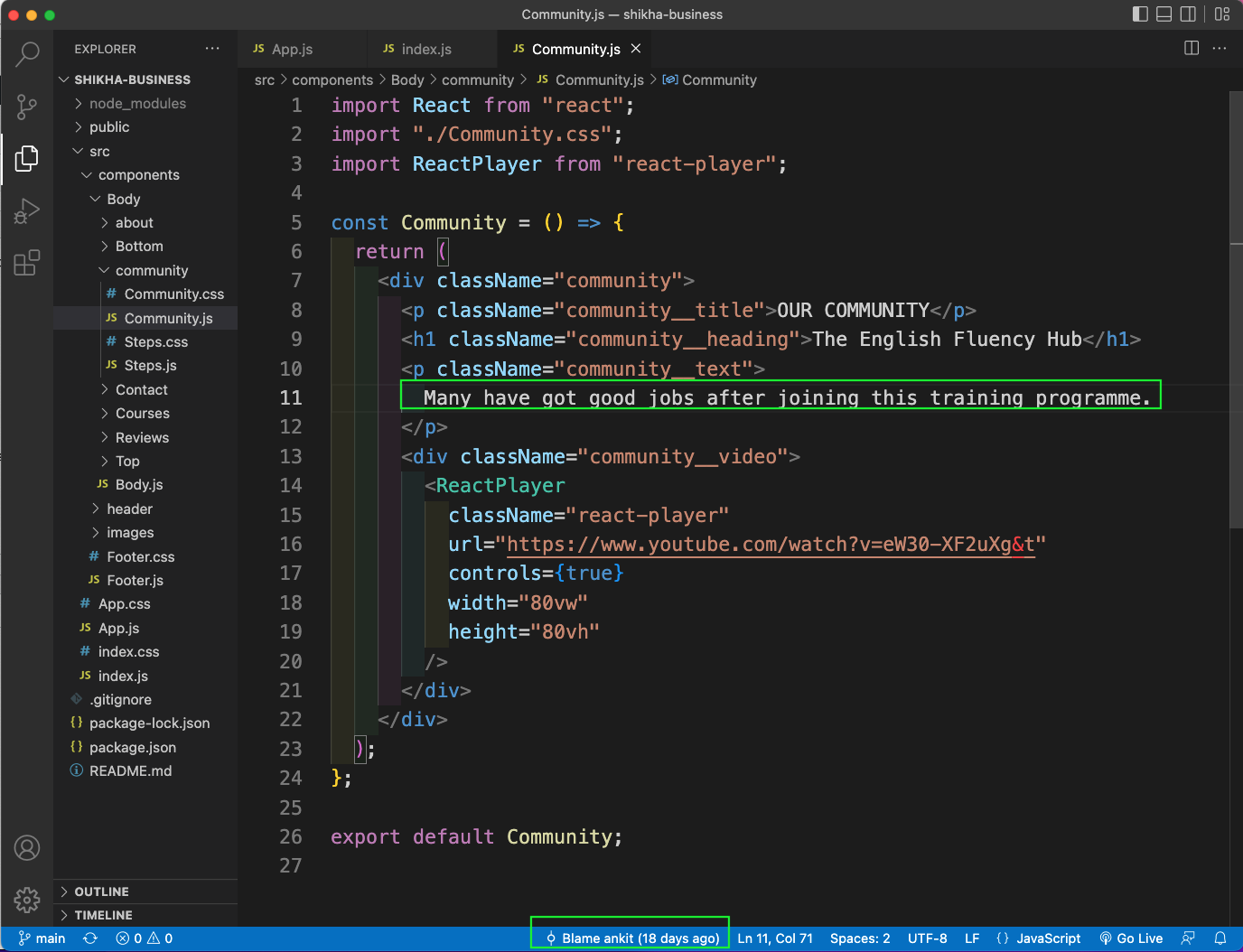
Task: Open the Accounts icon in activity bar
Action: coord(27,848)
